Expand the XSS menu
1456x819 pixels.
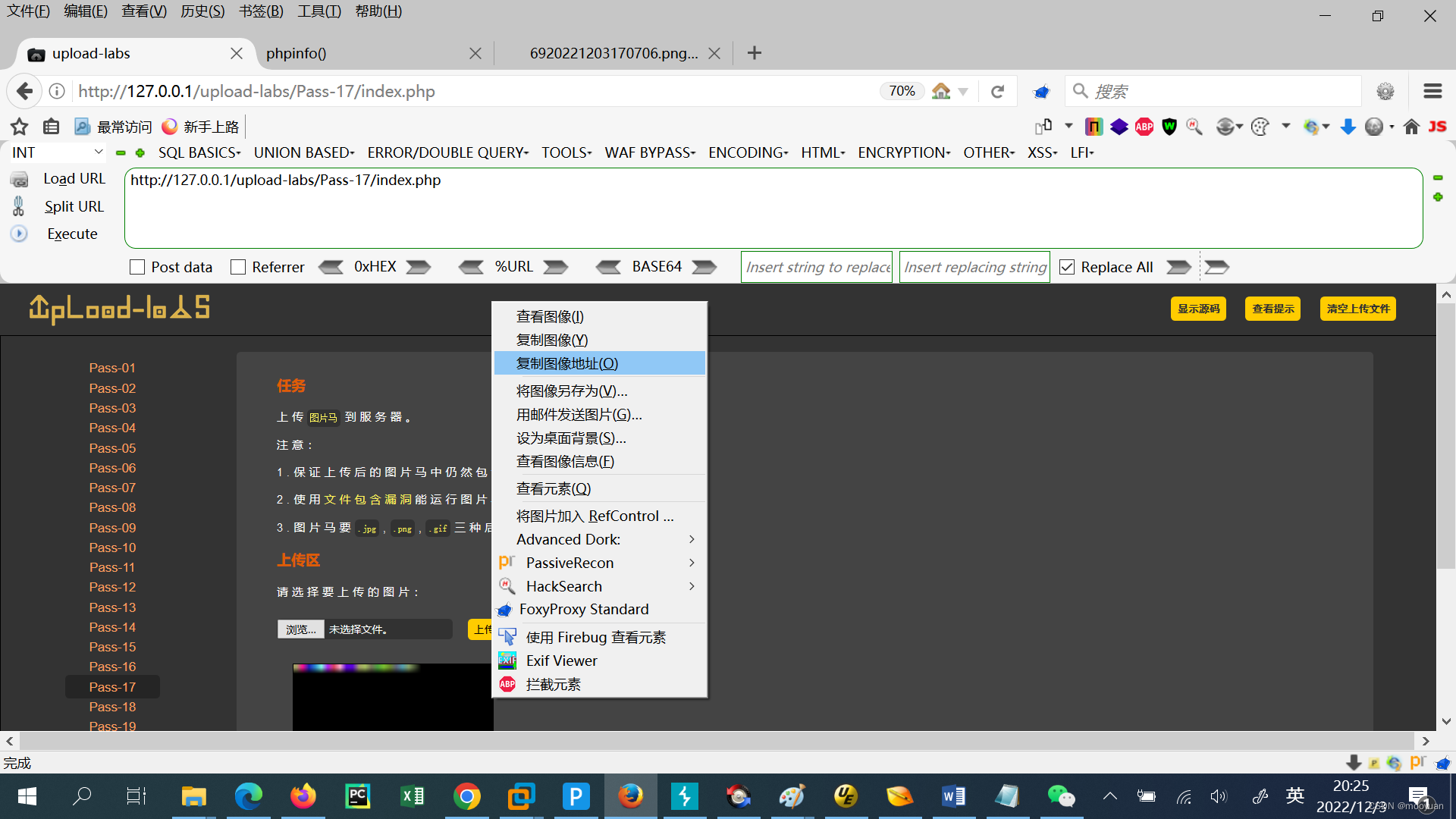[1043, 152]
